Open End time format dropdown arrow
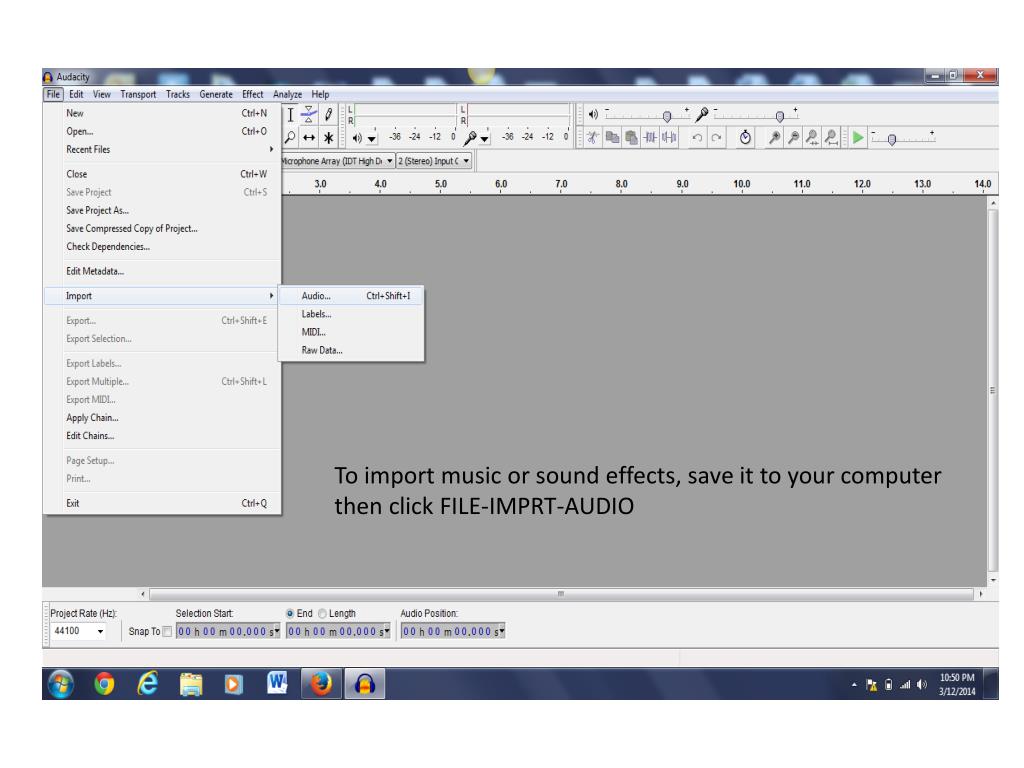 click(387, 631)
